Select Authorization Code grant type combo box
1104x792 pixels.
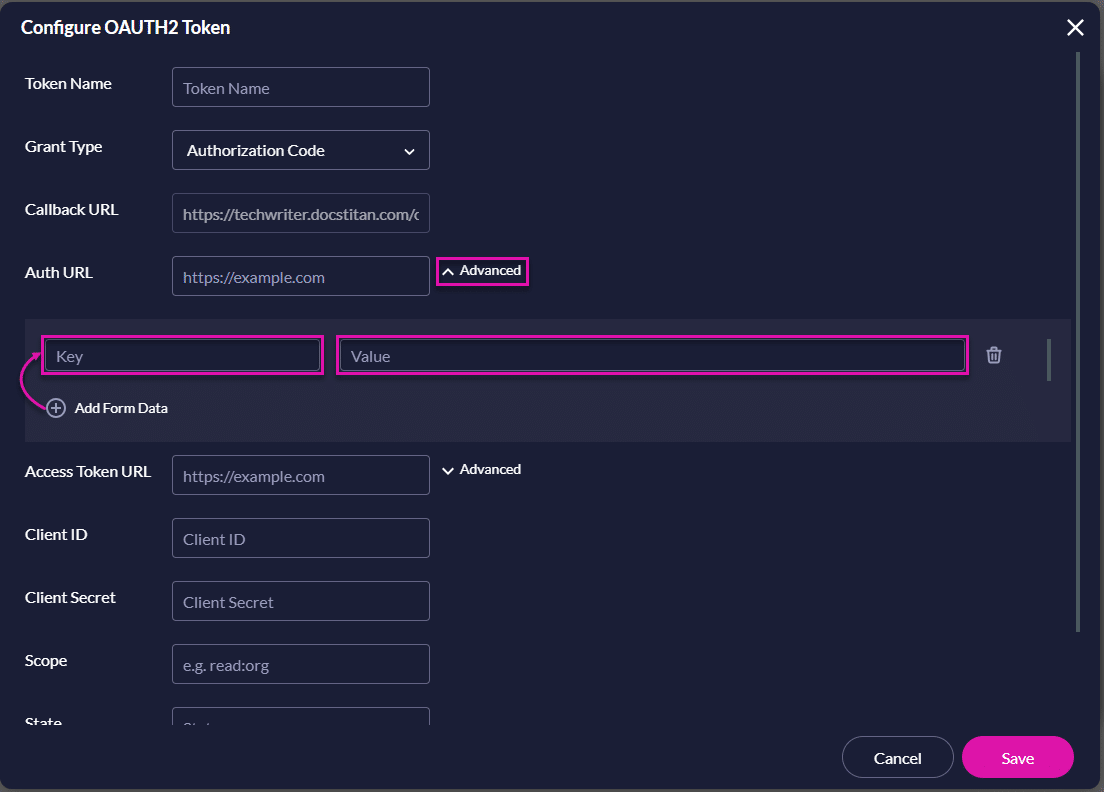pos(300,150)
